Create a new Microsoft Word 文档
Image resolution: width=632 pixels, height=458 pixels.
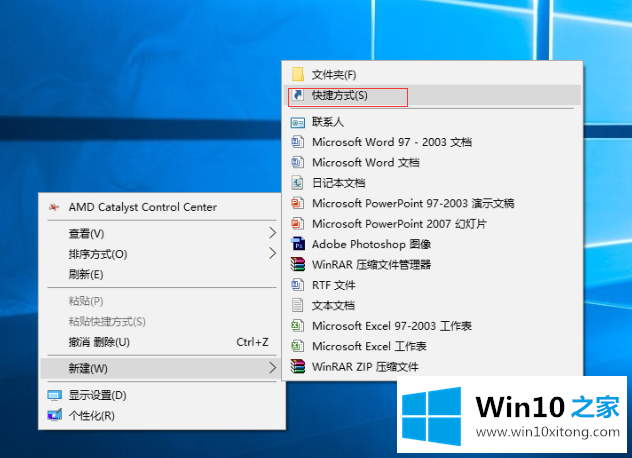pyautogui.click(x=365, y=162)
